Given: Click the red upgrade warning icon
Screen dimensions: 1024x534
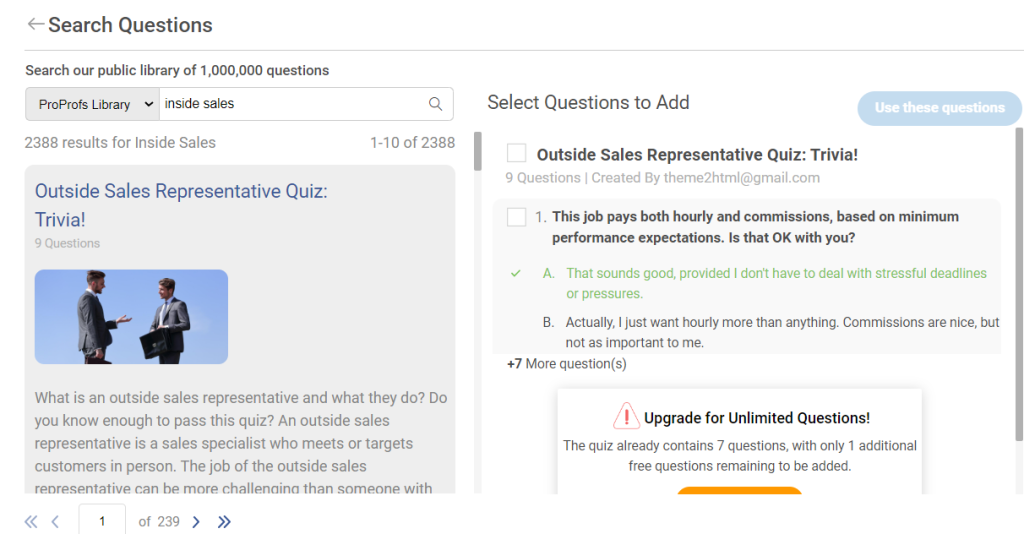Looking at the screenshot, I should tap(626, 417).
